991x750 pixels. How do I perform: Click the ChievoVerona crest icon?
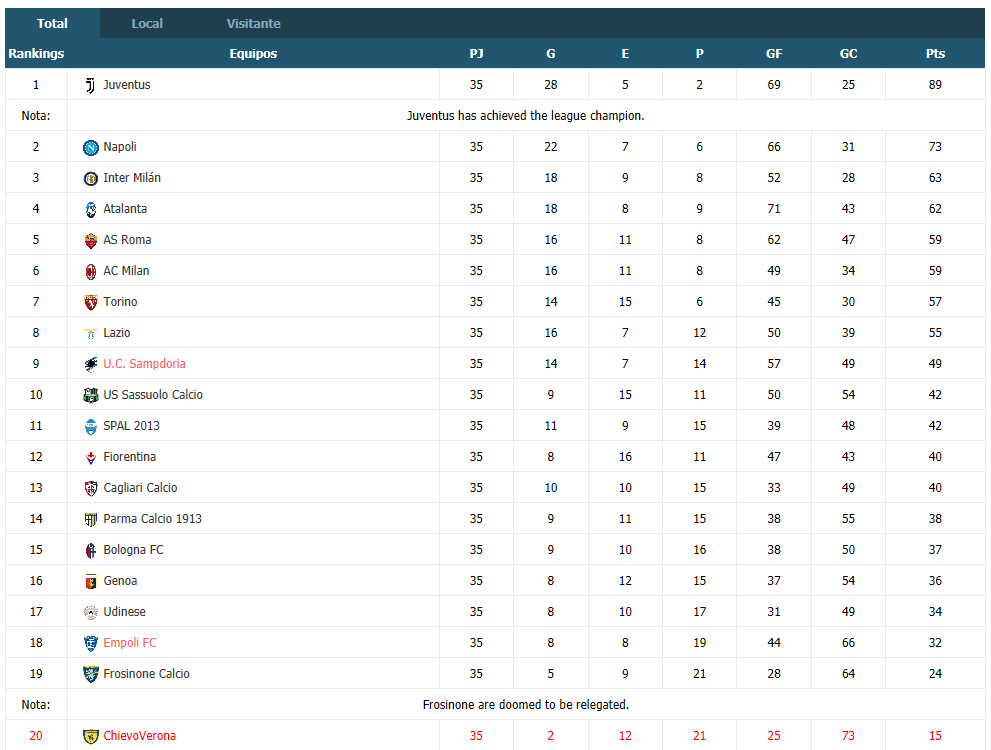pos(91,736)
